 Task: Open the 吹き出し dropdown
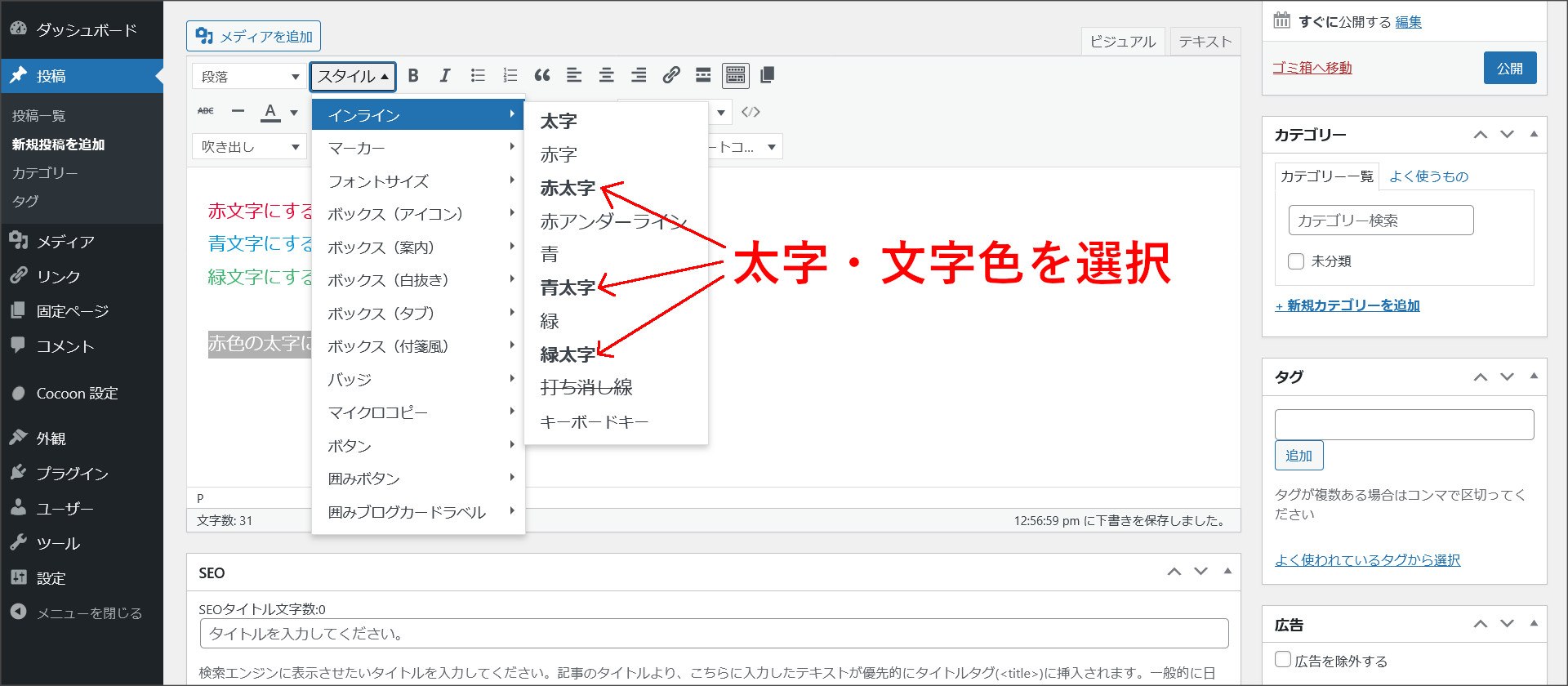point(250,147)
